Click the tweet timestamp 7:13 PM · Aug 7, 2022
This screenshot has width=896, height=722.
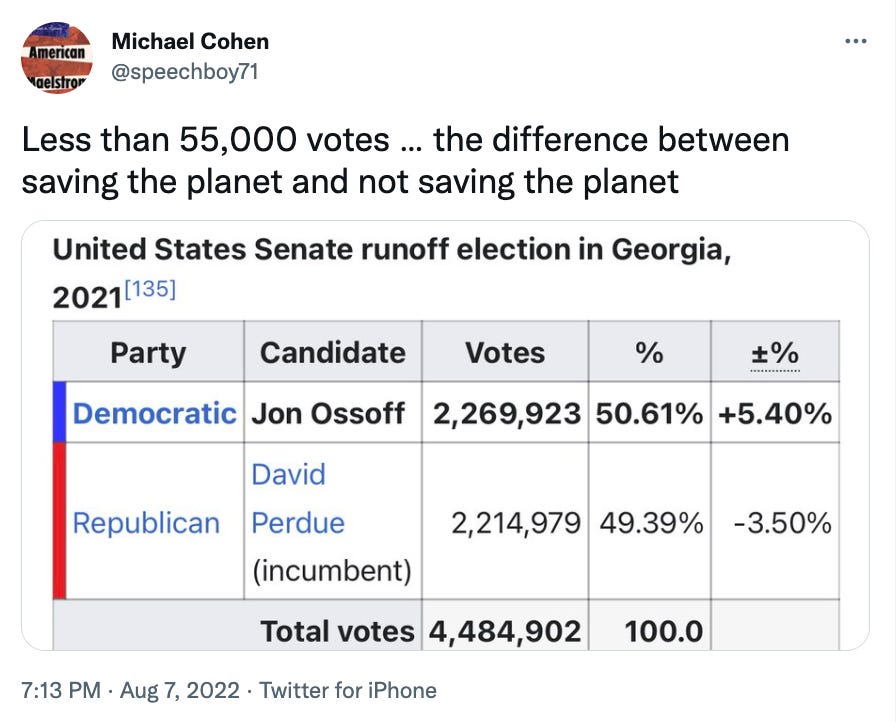(131, 690)
